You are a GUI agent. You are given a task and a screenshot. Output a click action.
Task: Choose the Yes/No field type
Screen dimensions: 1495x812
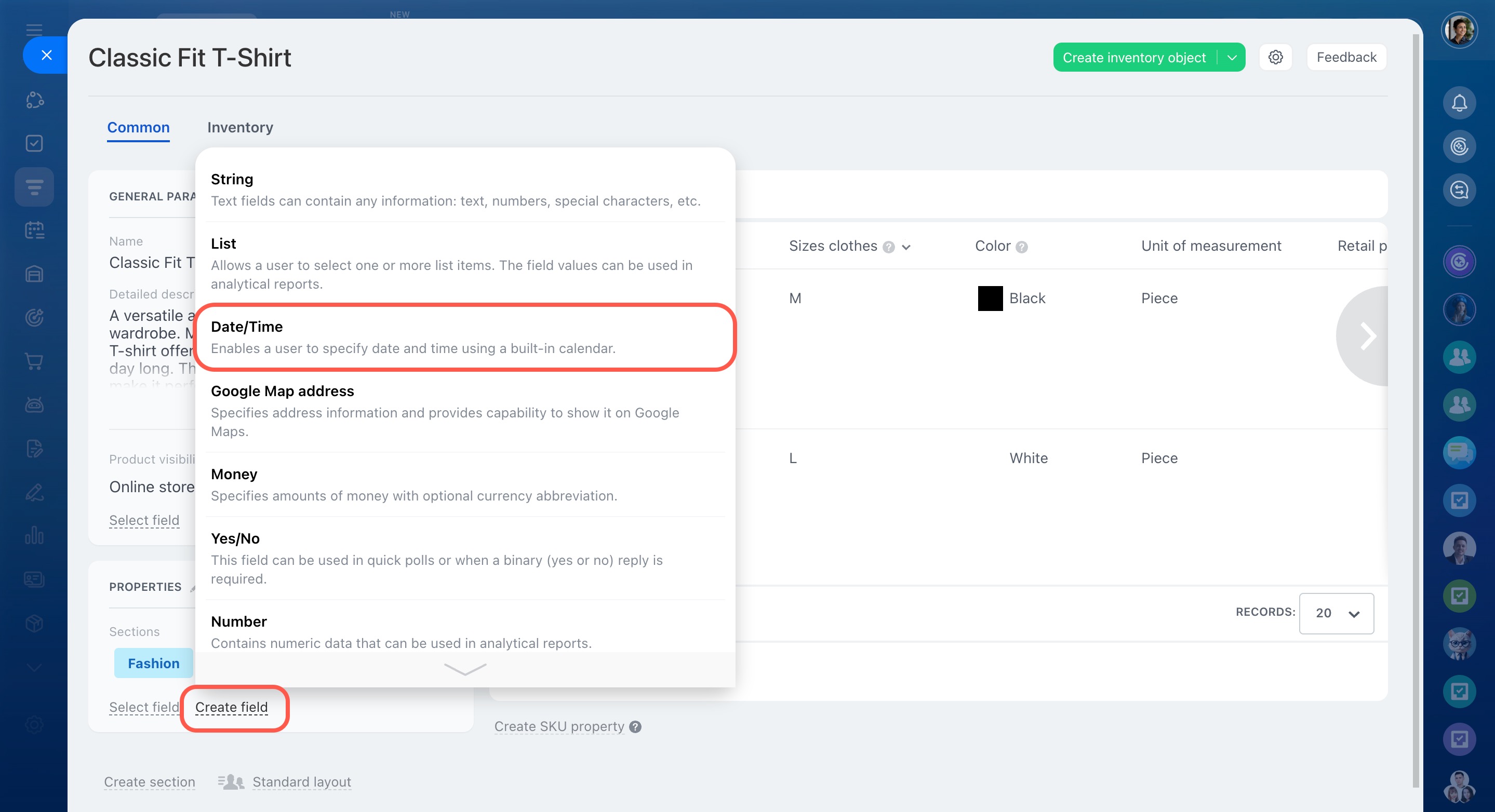tap(465, 558)
